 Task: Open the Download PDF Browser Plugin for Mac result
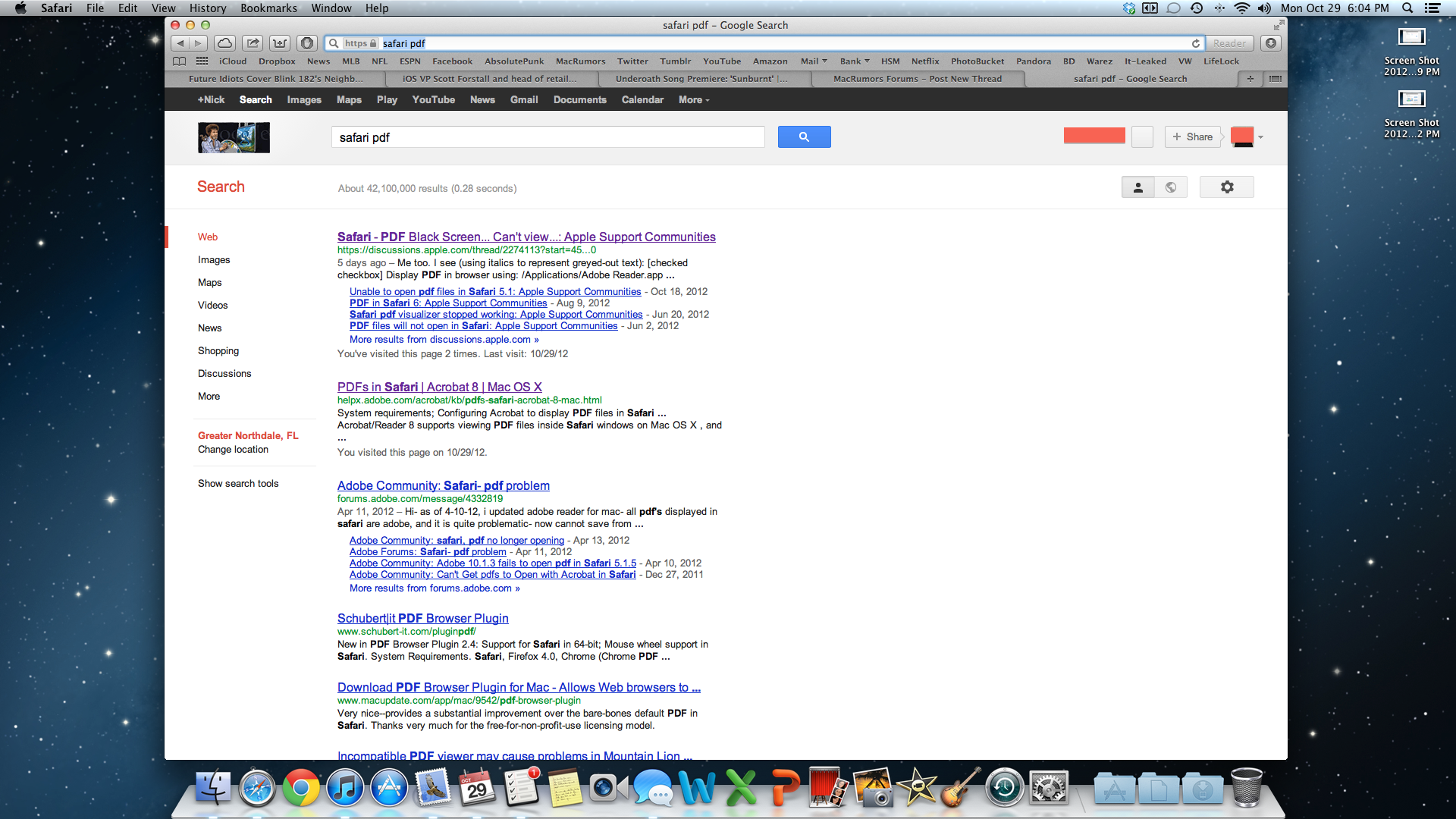point(519,688)
